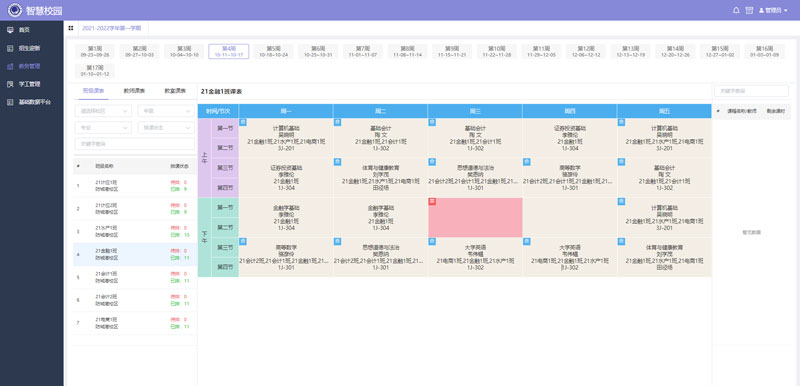Click the 智慧校园 logo icon
Screen dimensions: 800x386
click(14, 10)
